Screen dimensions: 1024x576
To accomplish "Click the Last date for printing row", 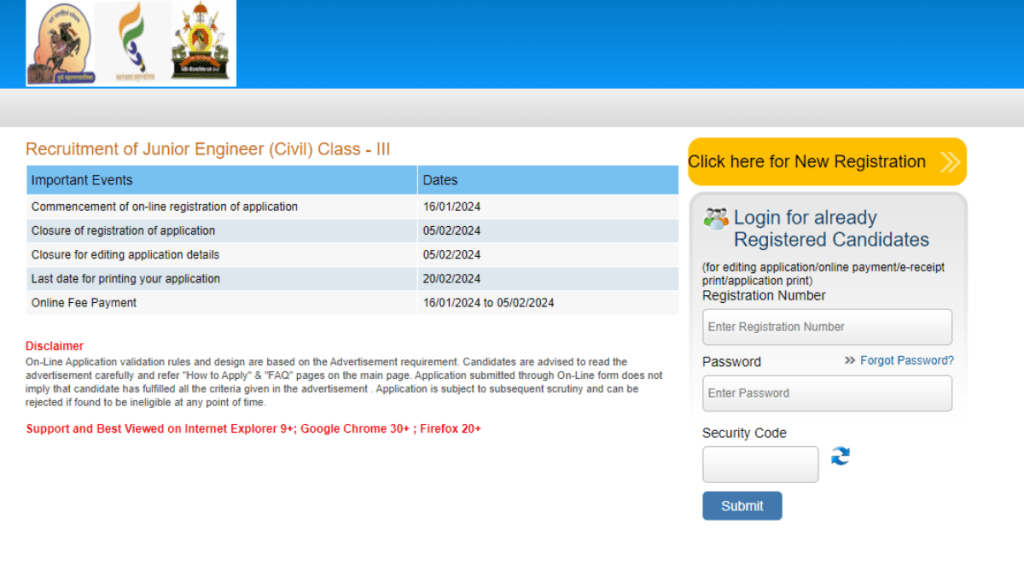I will coord(125,279).
